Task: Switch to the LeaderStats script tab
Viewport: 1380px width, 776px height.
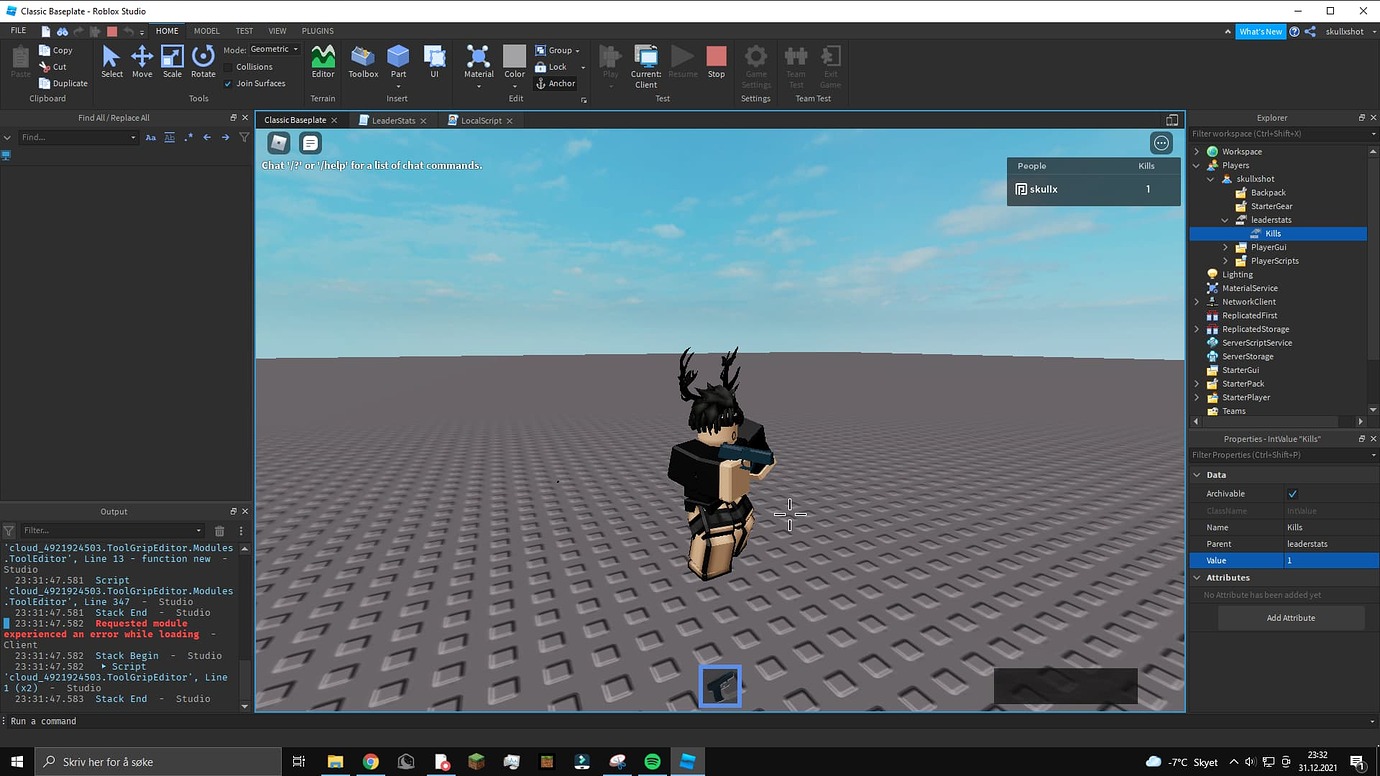Action: pyautogui.click(x=393, y=120)
